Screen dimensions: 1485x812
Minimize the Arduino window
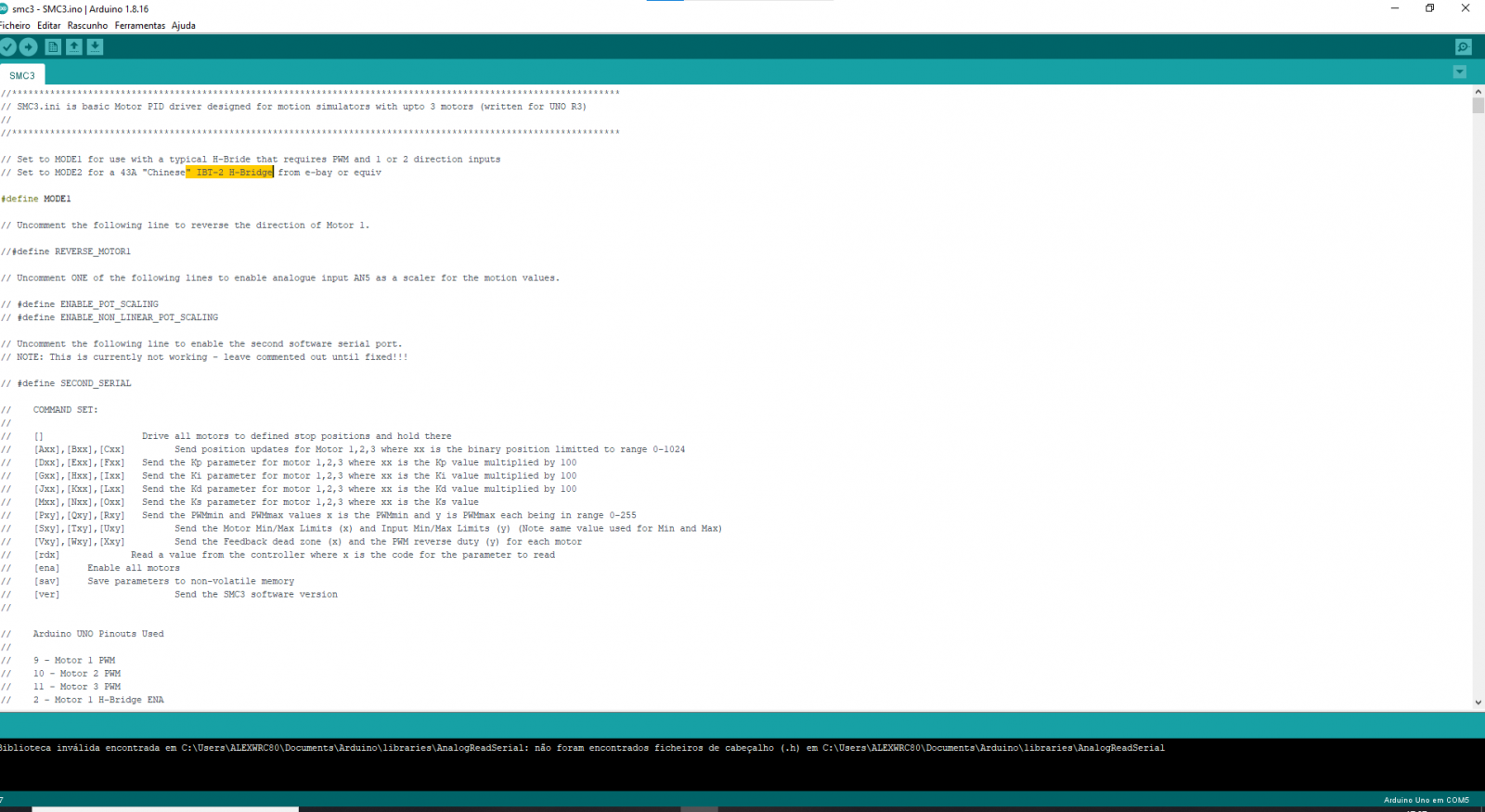(1394, 8)
